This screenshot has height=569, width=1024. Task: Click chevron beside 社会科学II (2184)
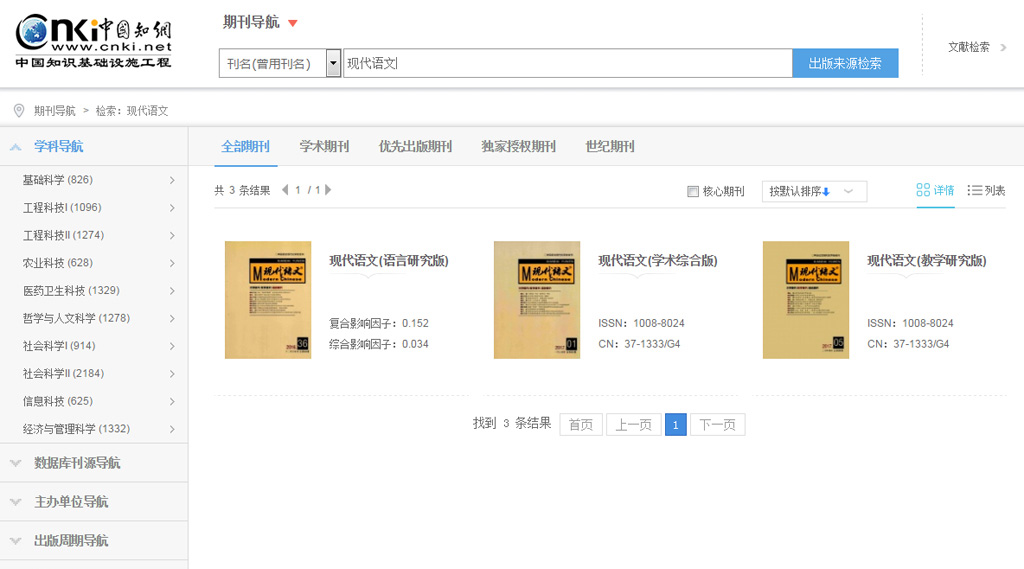[x=172, y=374]
